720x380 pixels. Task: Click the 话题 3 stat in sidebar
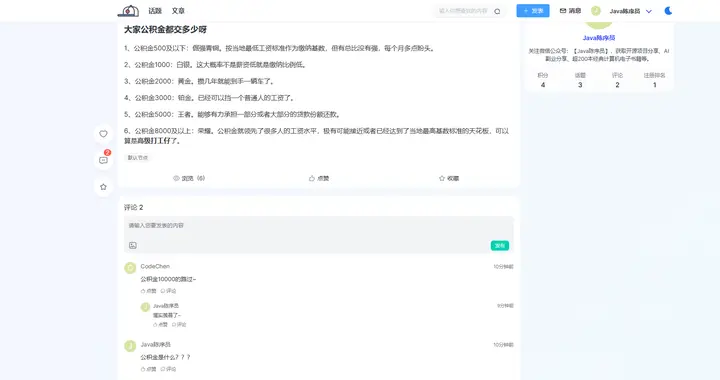580,80
